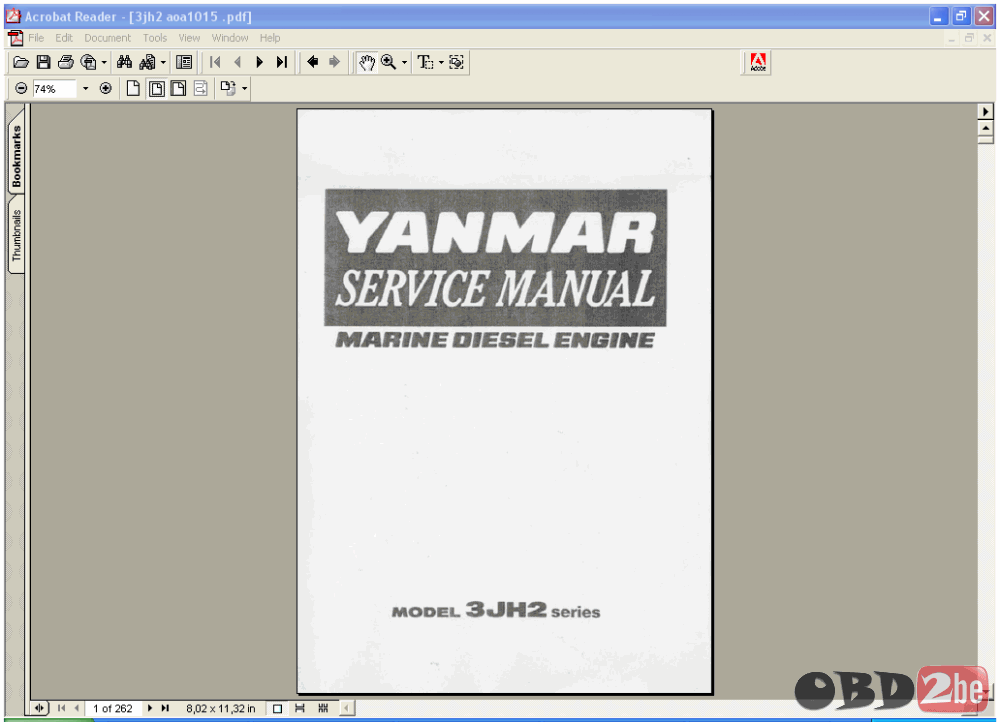
Task: Go to previous view with back arrow
Action: pos(312,62)
